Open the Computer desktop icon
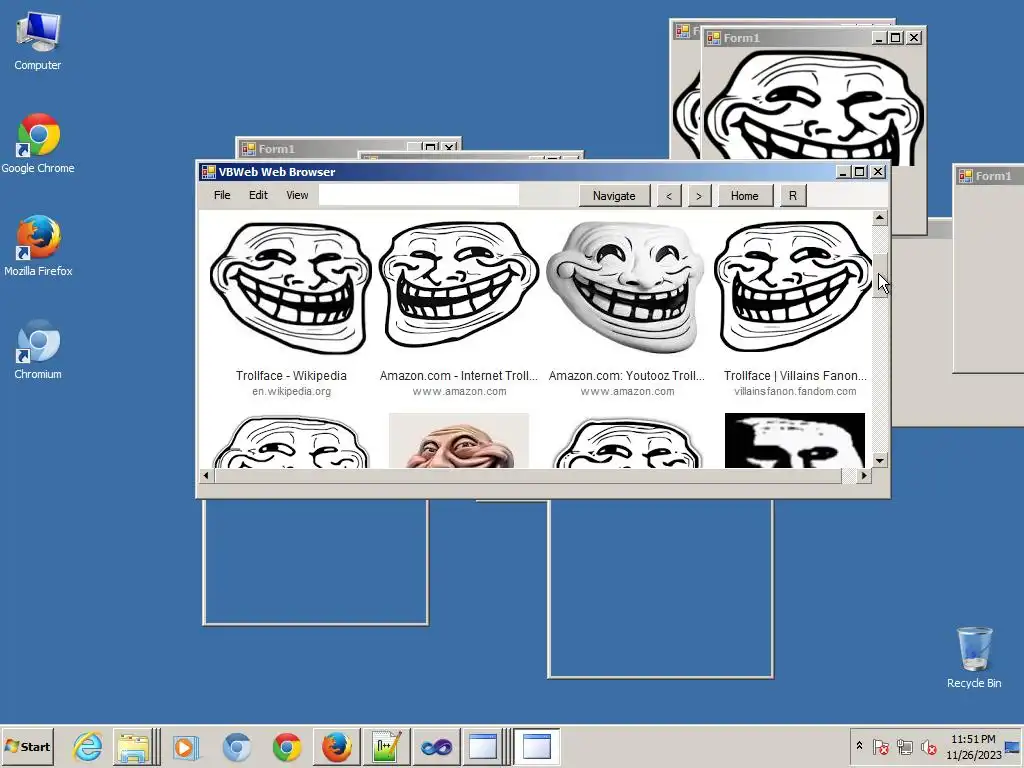This screenshot has width=1024, height=768. click(37, 41)
